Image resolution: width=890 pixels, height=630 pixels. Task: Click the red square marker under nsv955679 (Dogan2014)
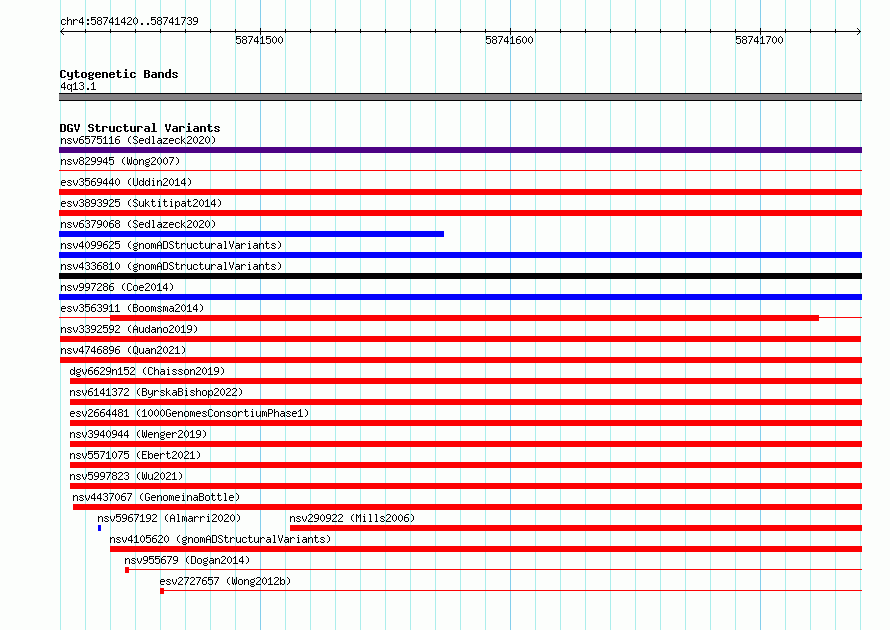(127, 570)
